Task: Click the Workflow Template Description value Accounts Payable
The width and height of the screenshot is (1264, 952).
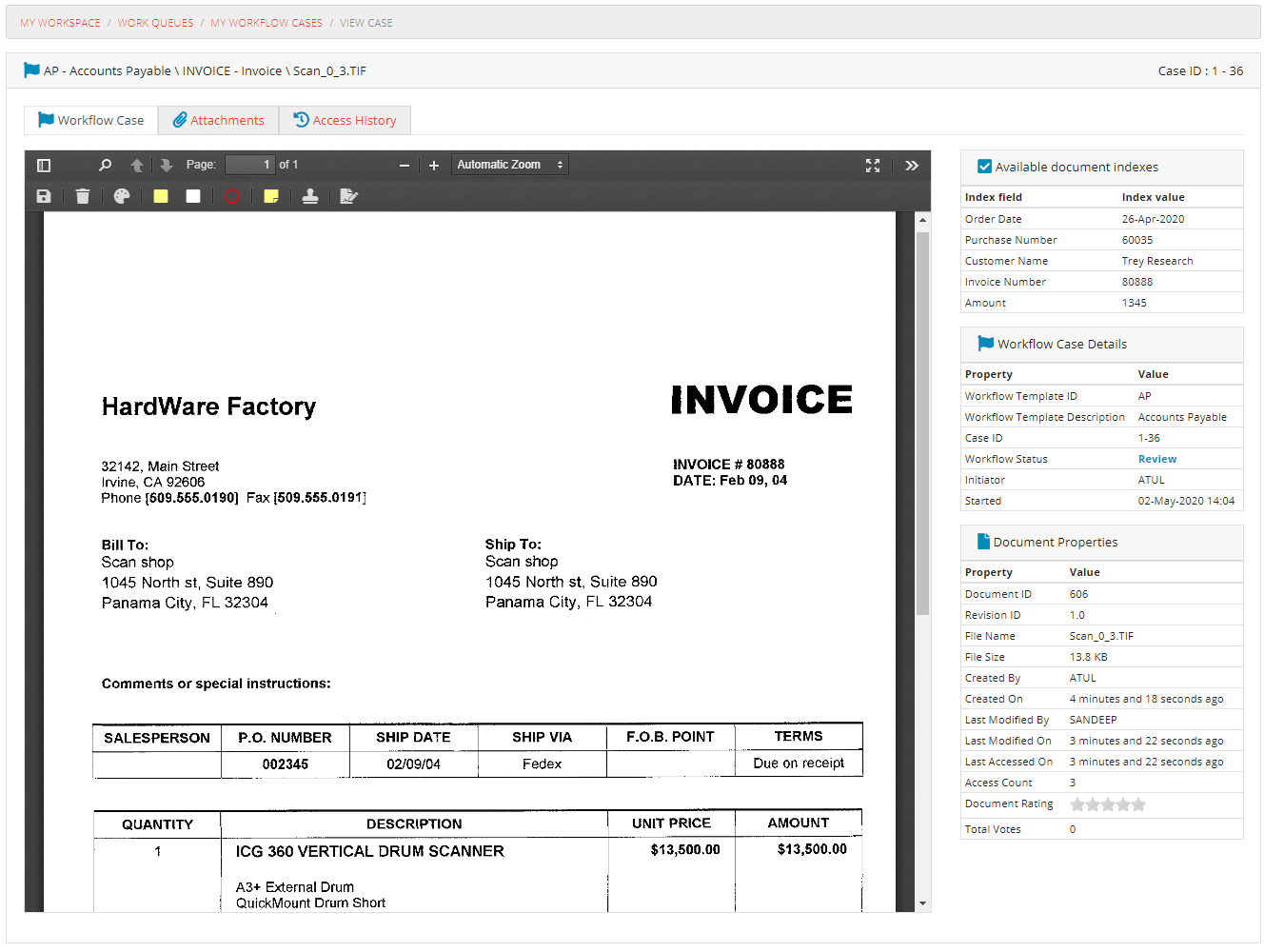Action: [x=1182, y=417]
